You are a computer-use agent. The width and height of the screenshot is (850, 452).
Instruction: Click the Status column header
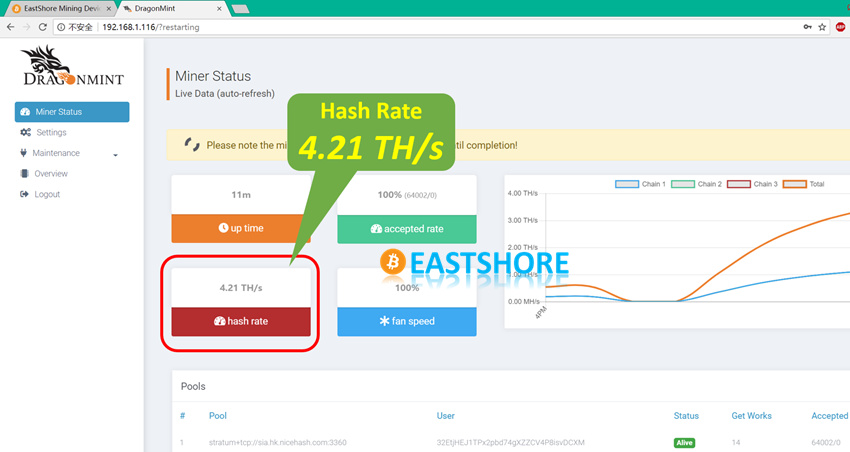coord(686,416)
